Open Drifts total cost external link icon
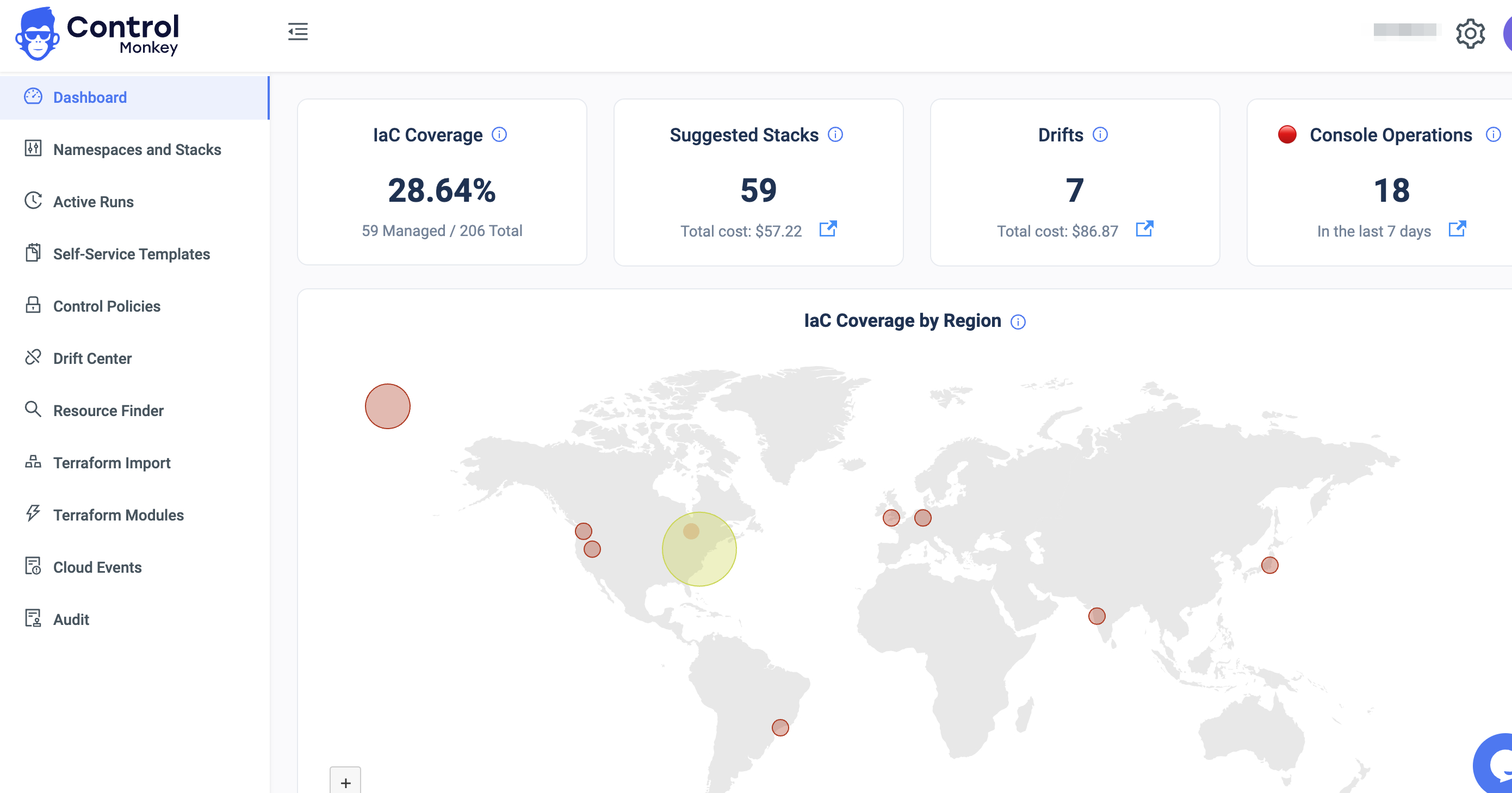1512x793 pixels. [1144, 228]
